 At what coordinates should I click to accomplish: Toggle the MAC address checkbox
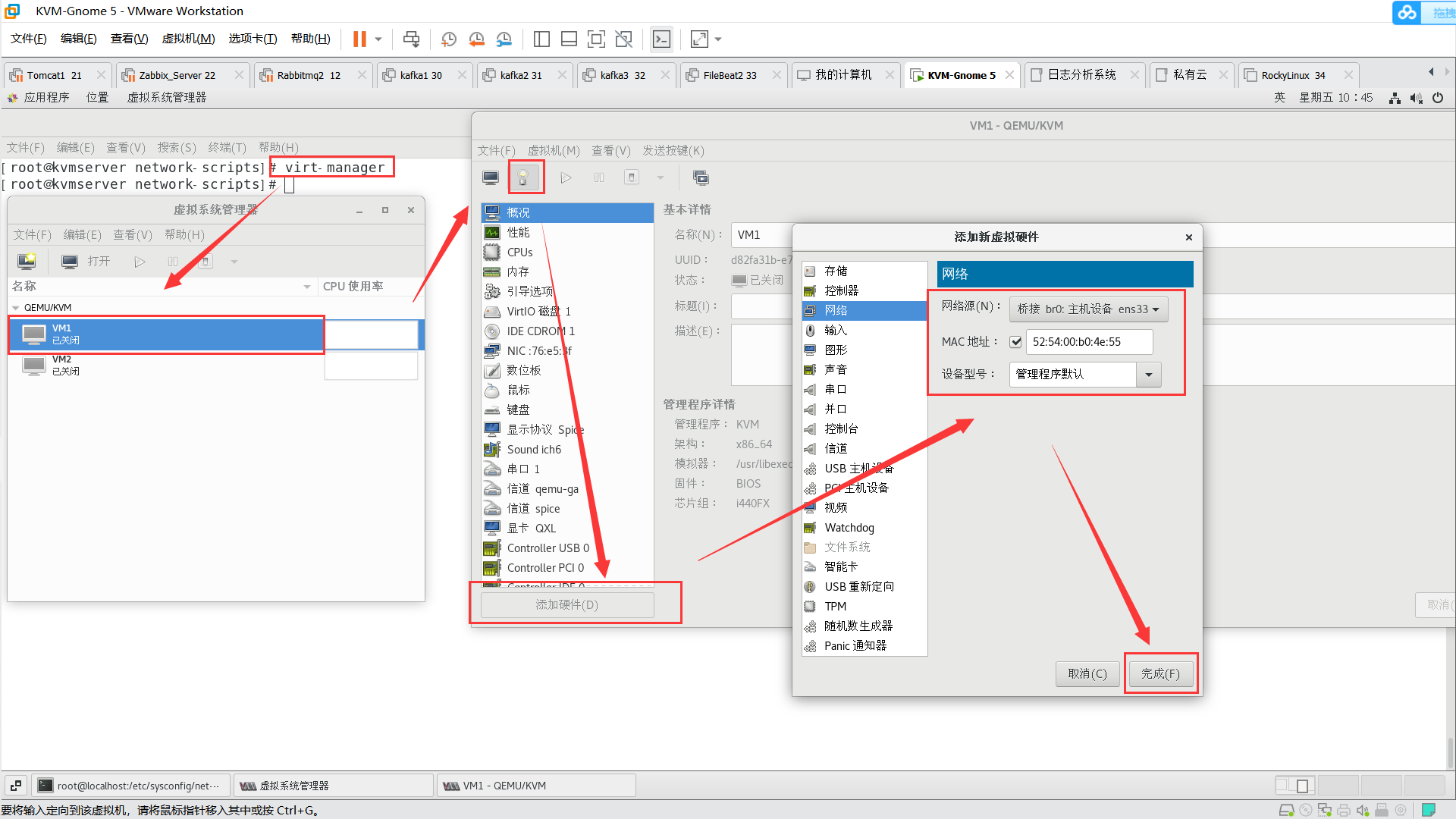click(1015, 342)
